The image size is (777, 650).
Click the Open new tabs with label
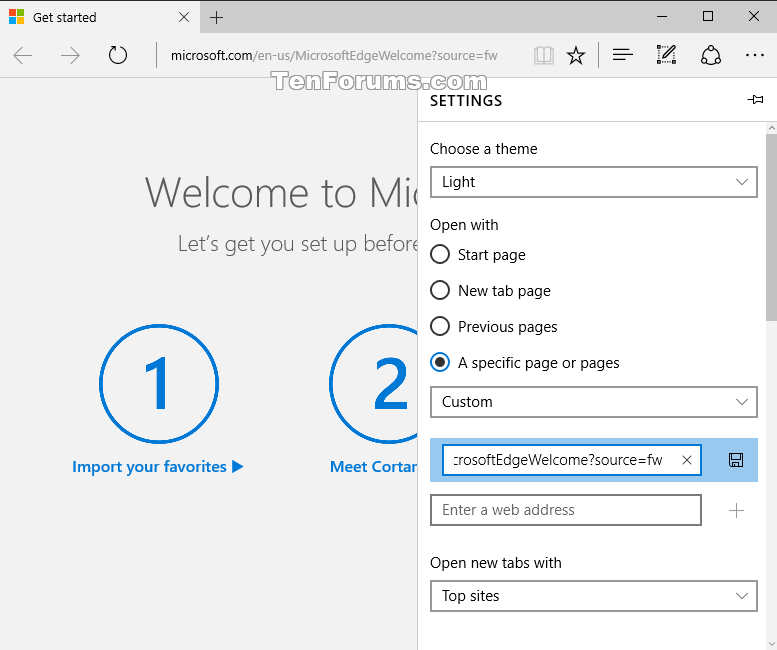[496, 563]
